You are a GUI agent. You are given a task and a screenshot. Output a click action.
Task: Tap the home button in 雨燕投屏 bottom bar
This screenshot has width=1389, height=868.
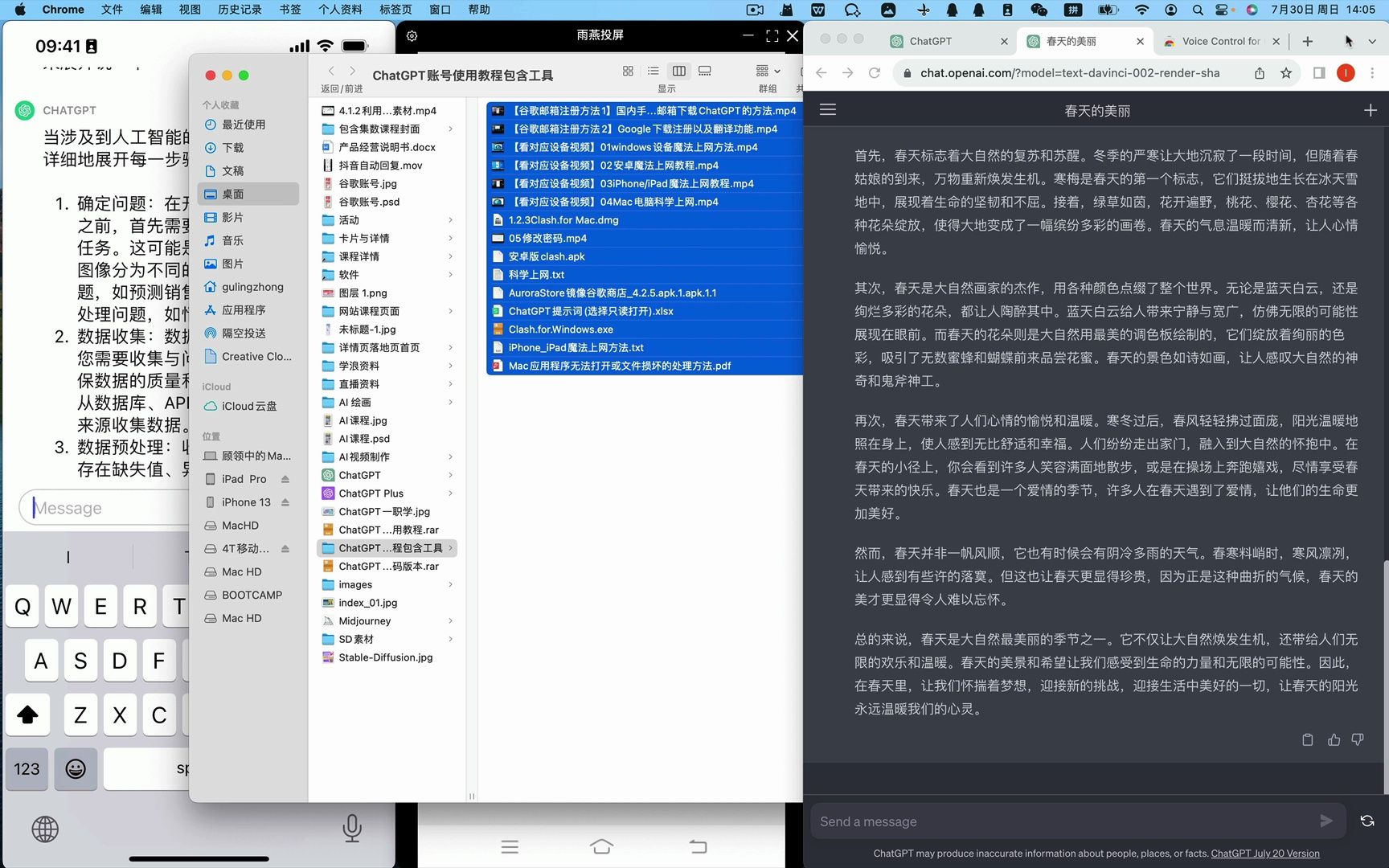click(601, 846)
